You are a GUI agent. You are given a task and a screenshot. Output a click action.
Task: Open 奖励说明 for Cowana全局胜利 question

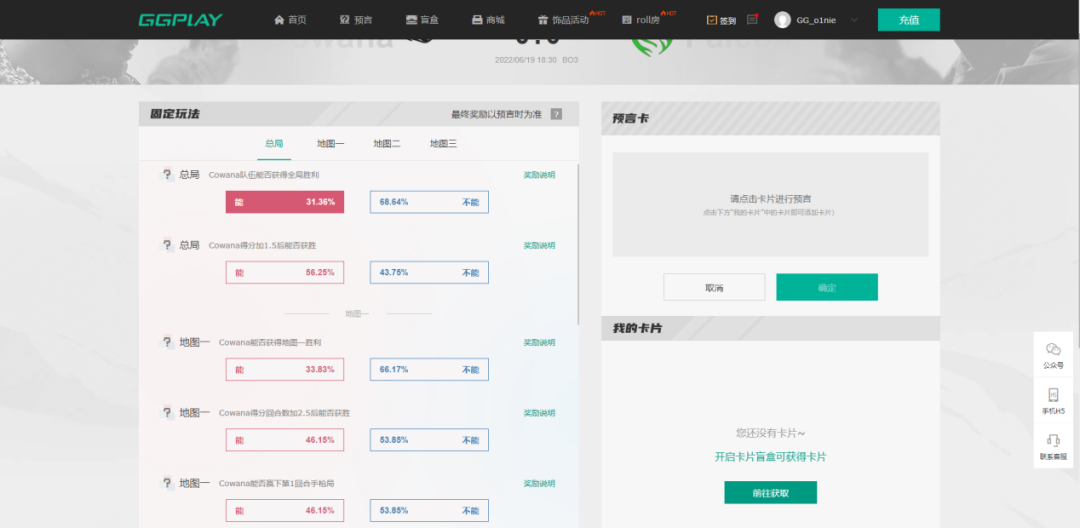pyautogui.click(x=539, y=175)
